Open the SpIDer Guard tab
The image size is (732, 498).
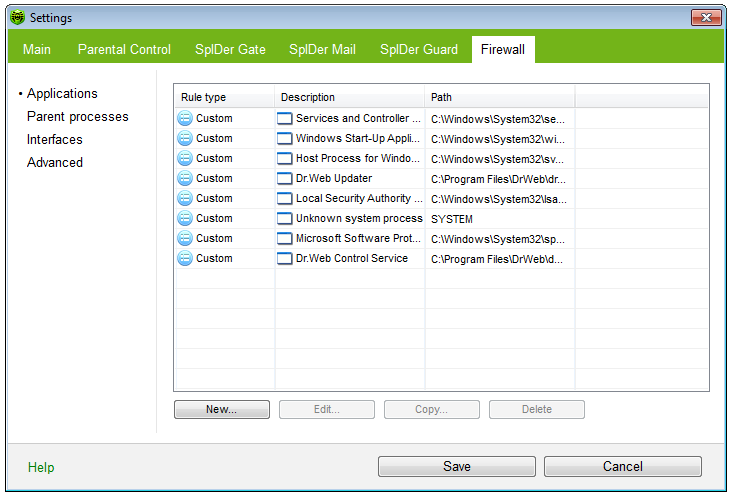click(x=419, y=49)
